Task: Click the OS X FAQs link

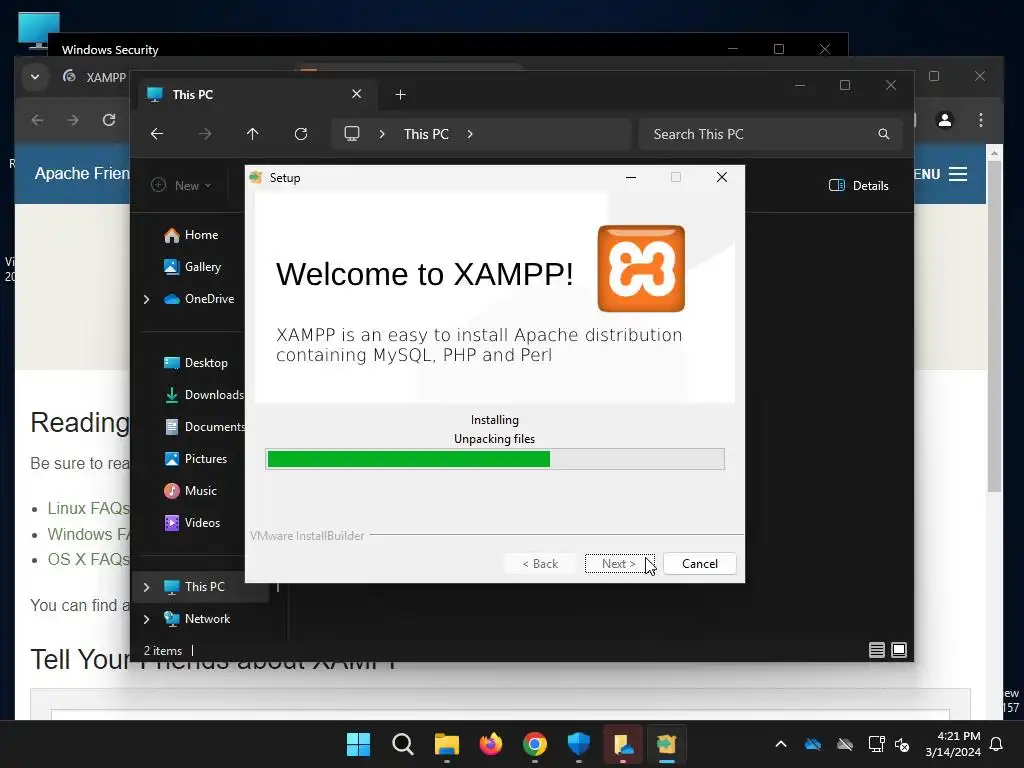Action: pos(89,560)
